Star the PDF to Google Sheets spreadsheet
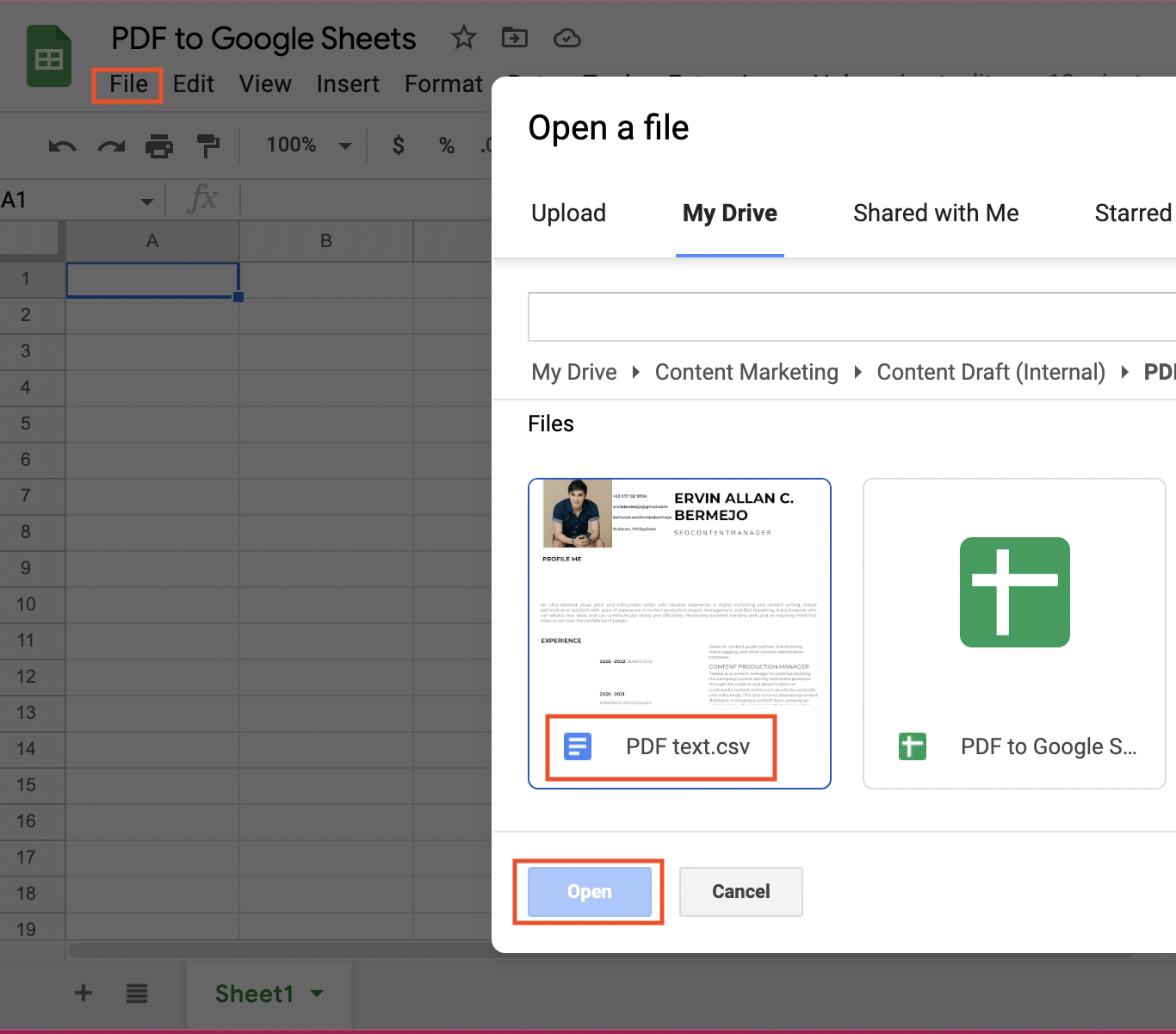Image resolution: width=1176 pixels, height=1034 pixels. [464, 37]
